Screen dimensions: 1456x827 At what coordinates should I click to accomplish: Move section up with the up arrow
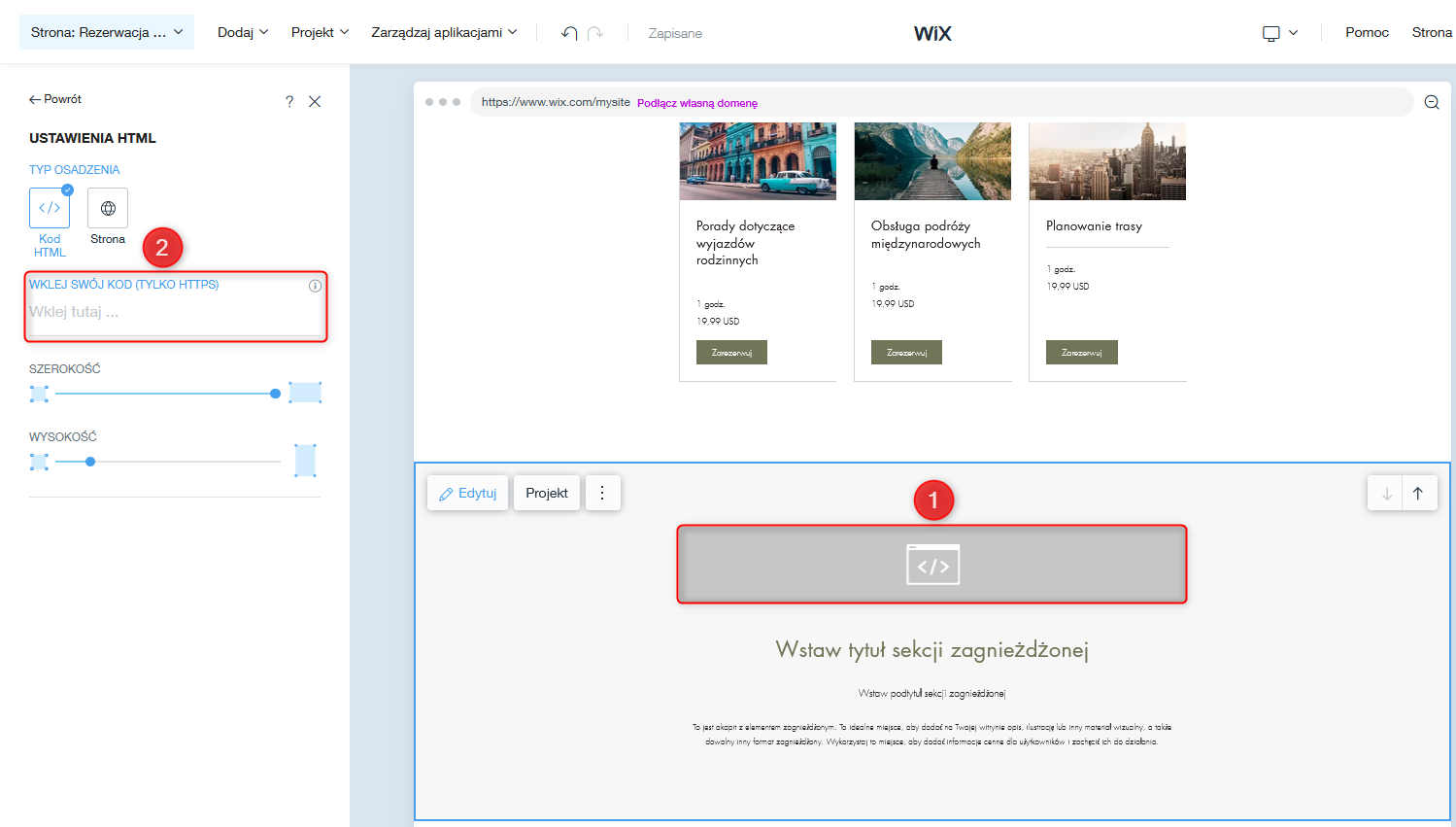tap(1418, 494)
